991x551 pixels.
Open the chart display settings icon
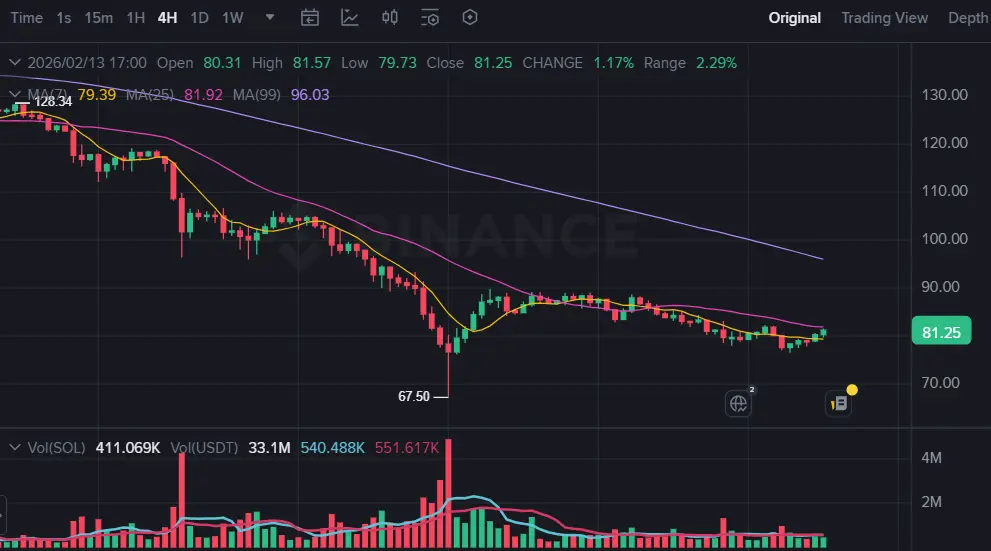point(430,18)
